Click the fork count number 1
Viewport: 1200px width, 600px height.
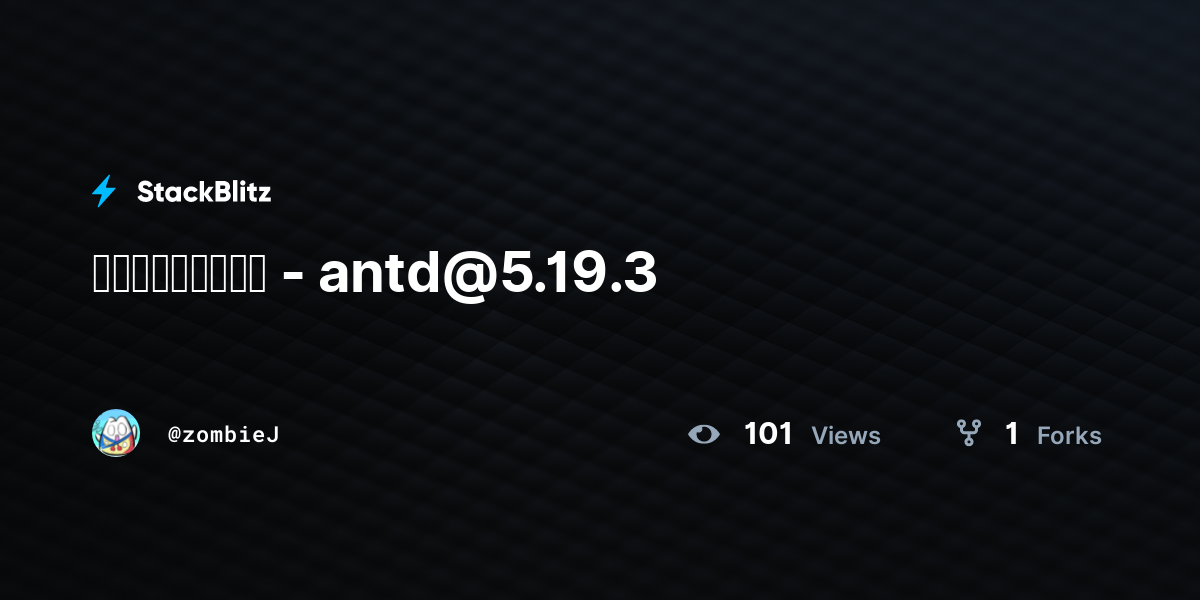click(x=1012, y=433)
